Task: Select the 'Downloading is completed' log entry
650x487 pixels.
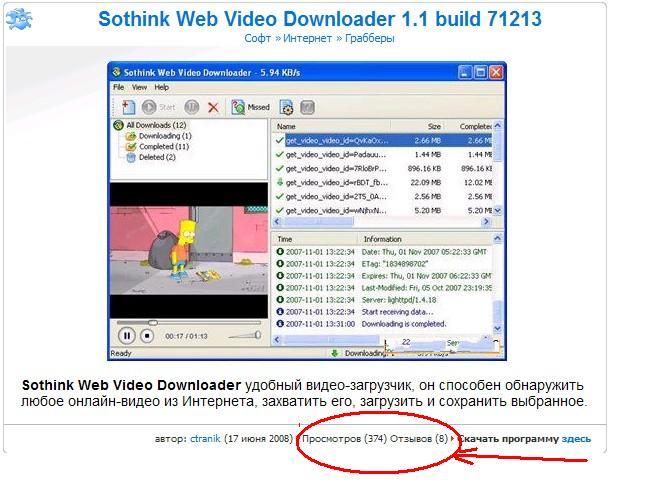Action: (x=383, y=324)
